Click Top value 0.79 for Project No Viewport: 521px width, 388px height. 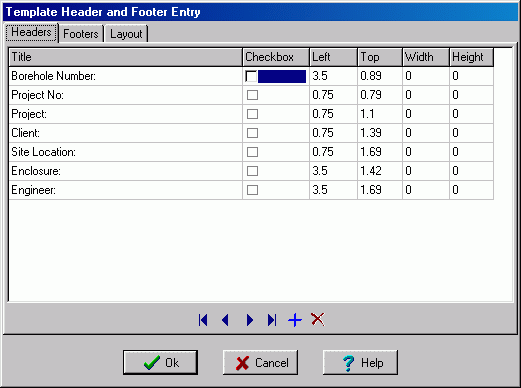tap(380, 95)
